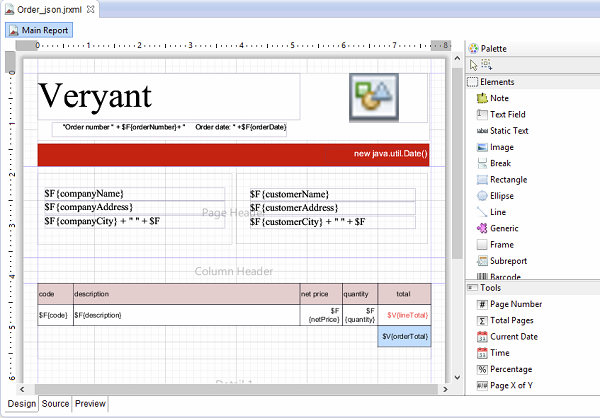Choose the Page Number tool
This screenshot has height=418, width=600.
pos(515,304)
